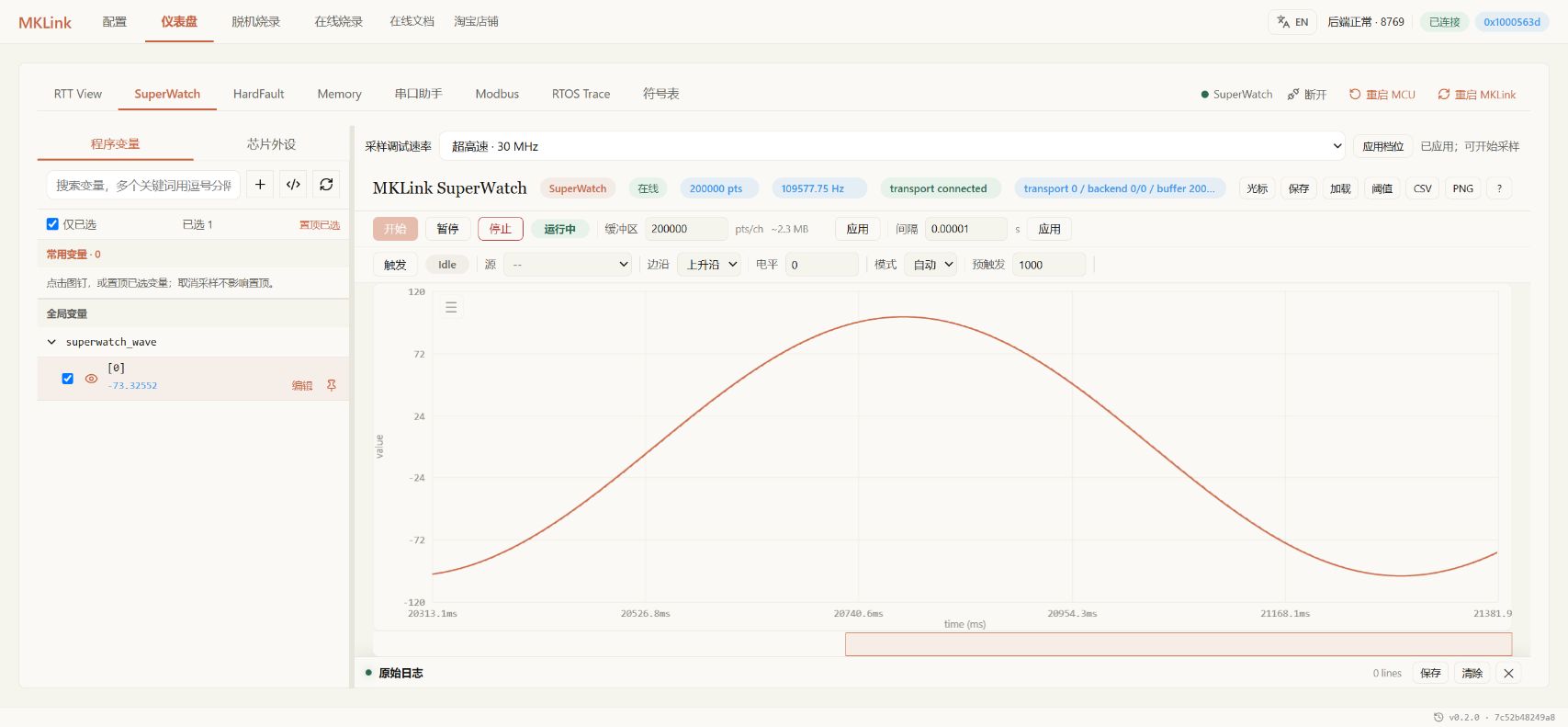Click the 停止 stop button

tap(500, 229)
